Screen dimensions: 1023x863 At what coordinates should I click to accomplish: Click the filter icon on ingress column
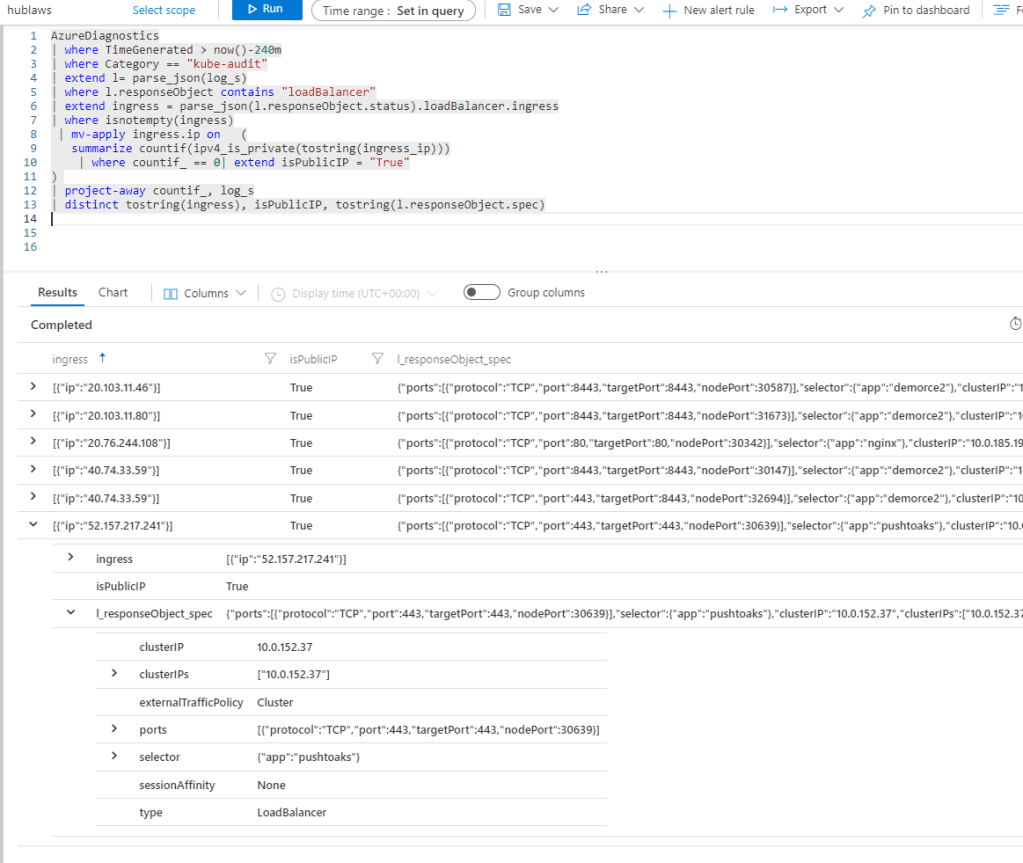(x=269, y=359)
